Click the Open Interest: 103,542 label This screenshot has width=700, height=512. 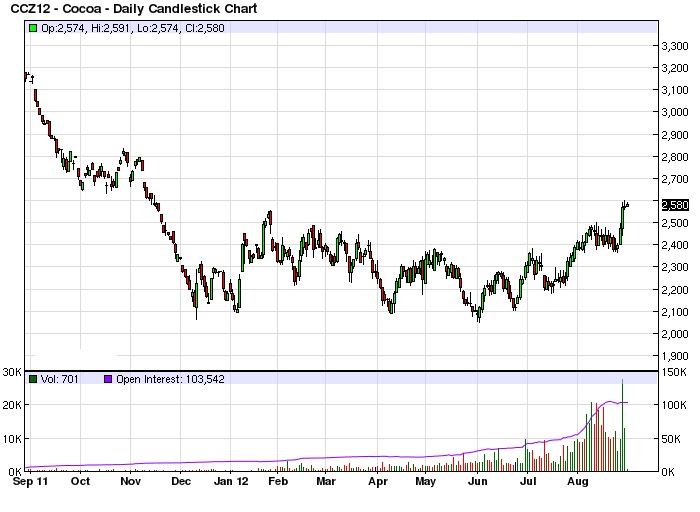[x=170, y=379]
